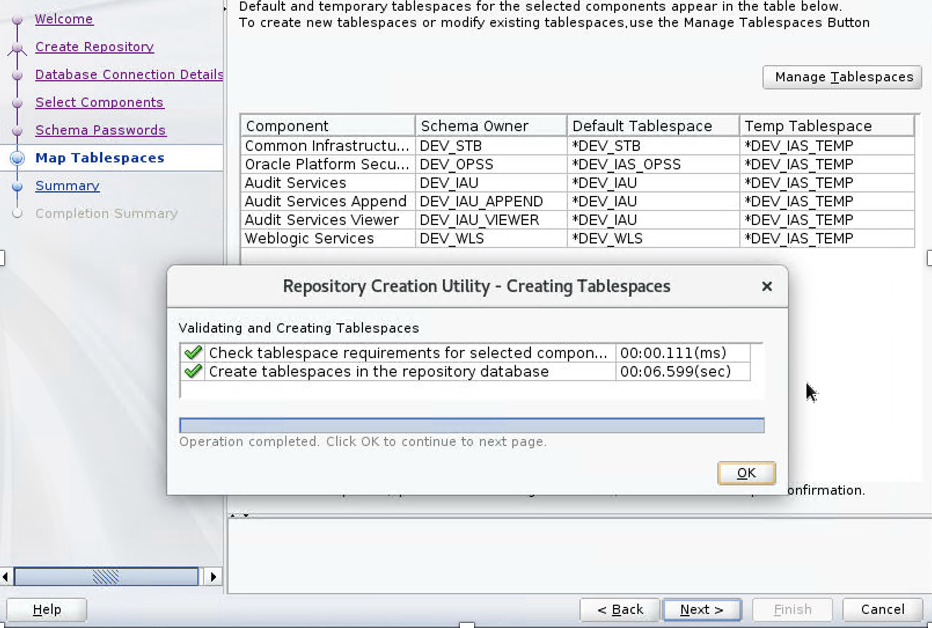
Task: Click the DEV_IAU_APPEND schema owner cell
Action: (x=491, y=201)
